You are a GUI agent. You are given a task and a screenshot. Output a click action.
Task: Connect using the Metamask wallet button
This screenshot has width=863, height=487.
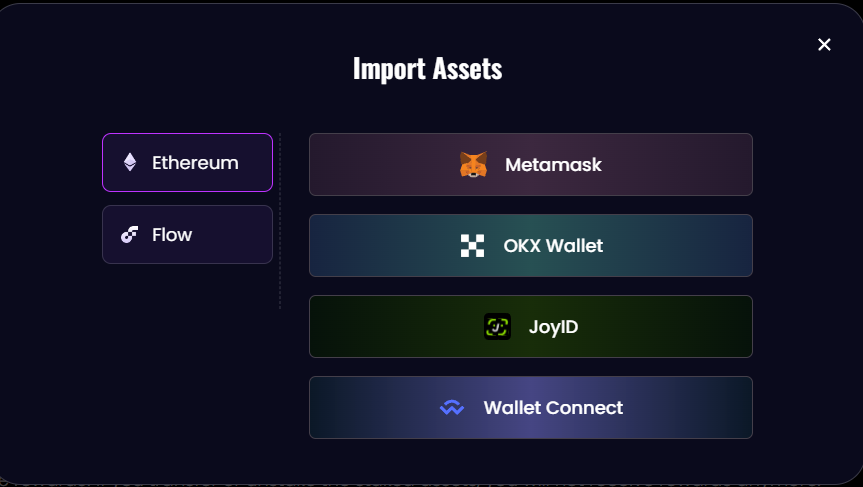(530, 165)
